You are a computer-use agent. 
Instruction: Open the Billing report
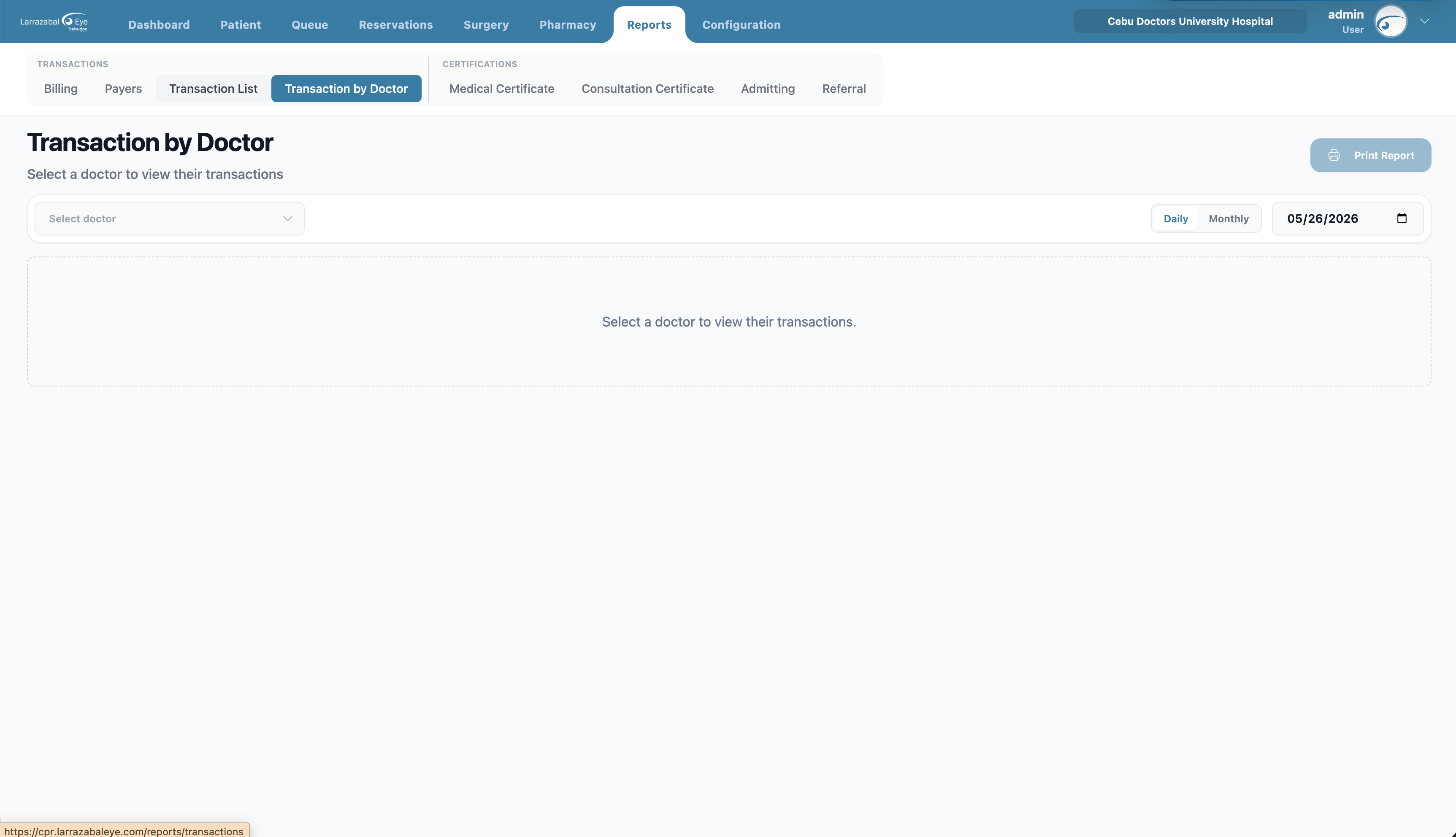[x=60, y=89]
